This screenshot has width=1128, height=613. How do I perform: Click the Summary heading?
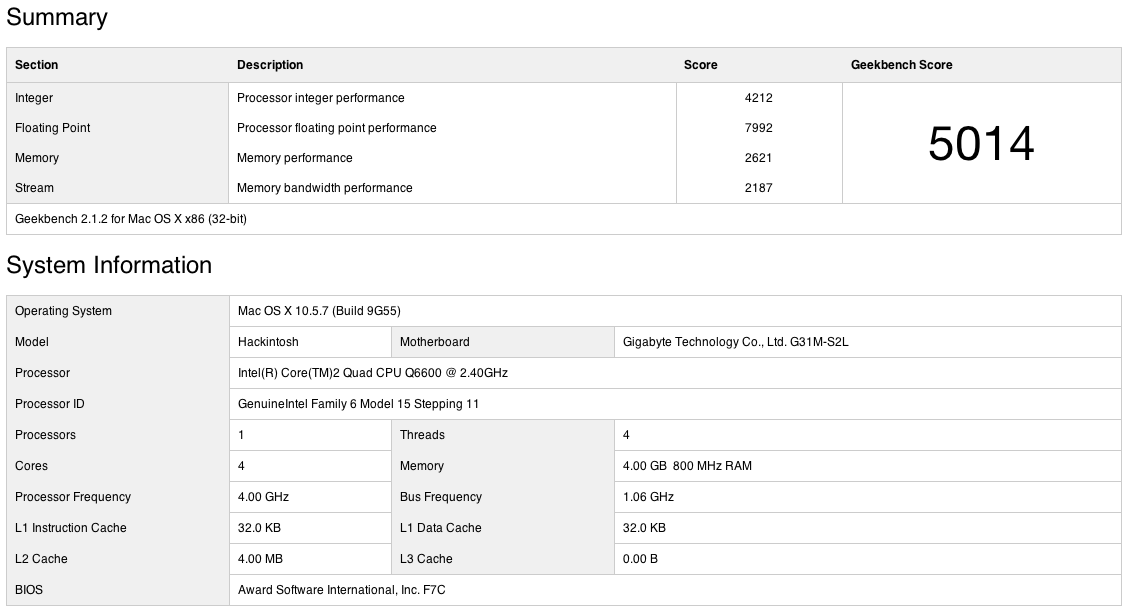point(57,17)
